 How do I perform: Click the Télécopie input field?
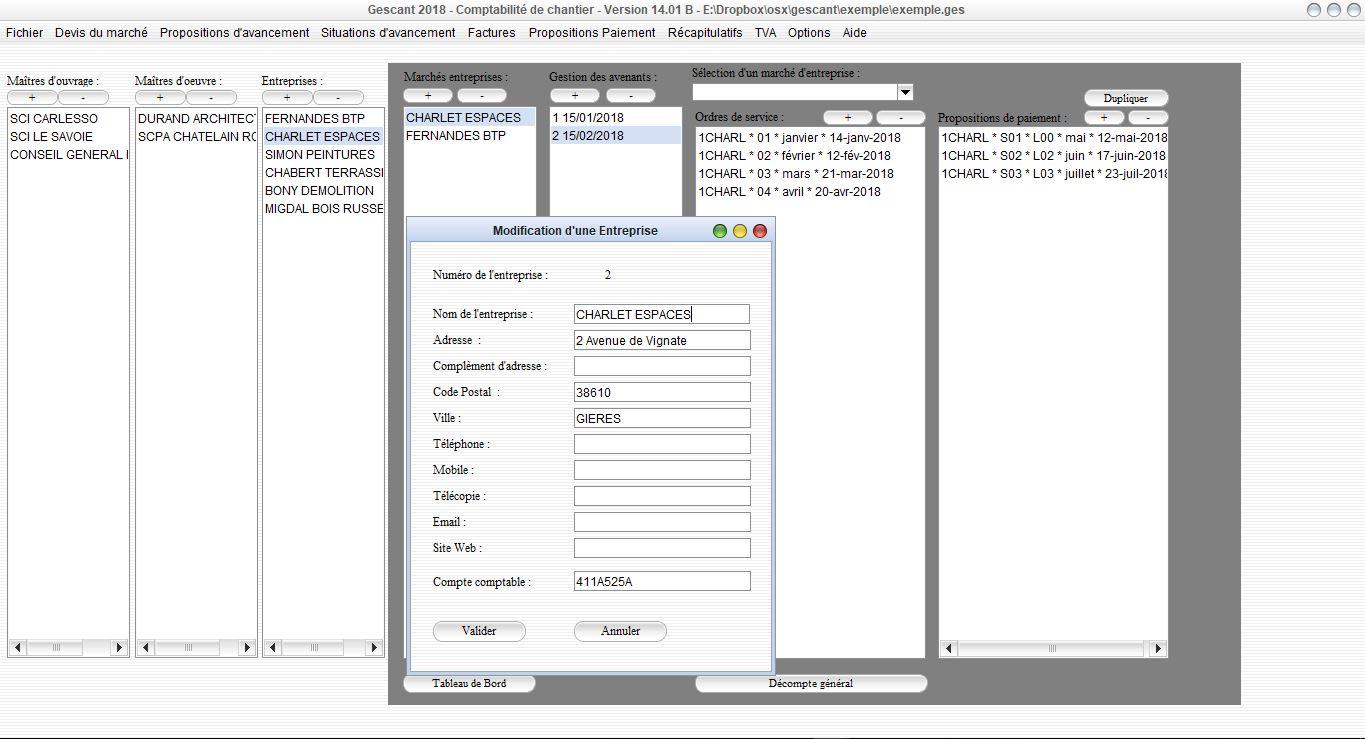(662, 496)
